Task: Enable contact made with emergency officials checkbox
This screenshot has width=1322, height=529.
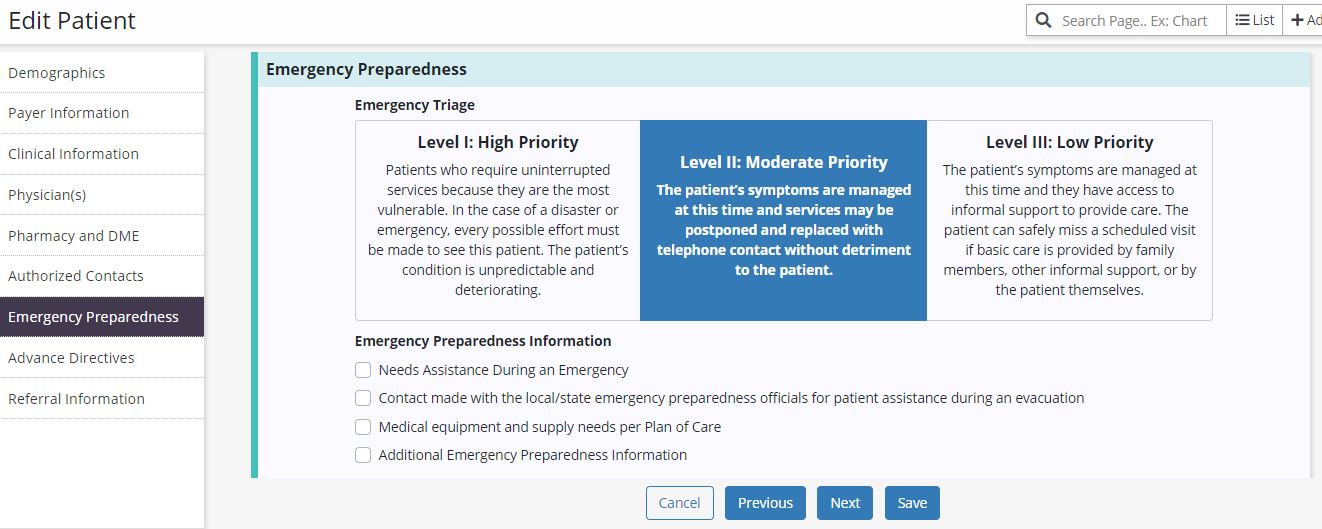Action: coord(363,398)
